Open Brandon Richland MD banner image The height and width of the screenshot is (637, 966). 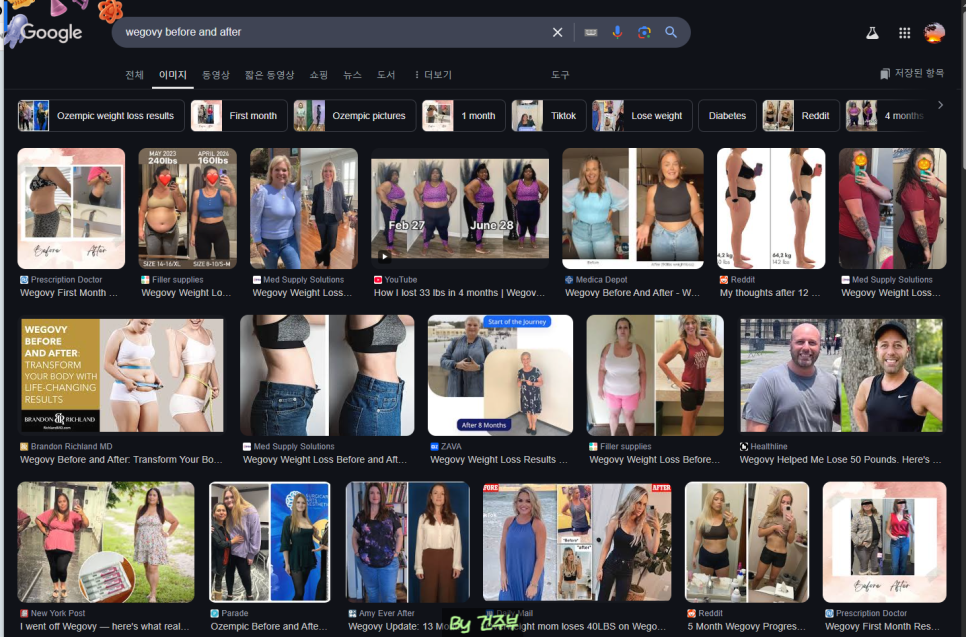click(x=121, y=375)
